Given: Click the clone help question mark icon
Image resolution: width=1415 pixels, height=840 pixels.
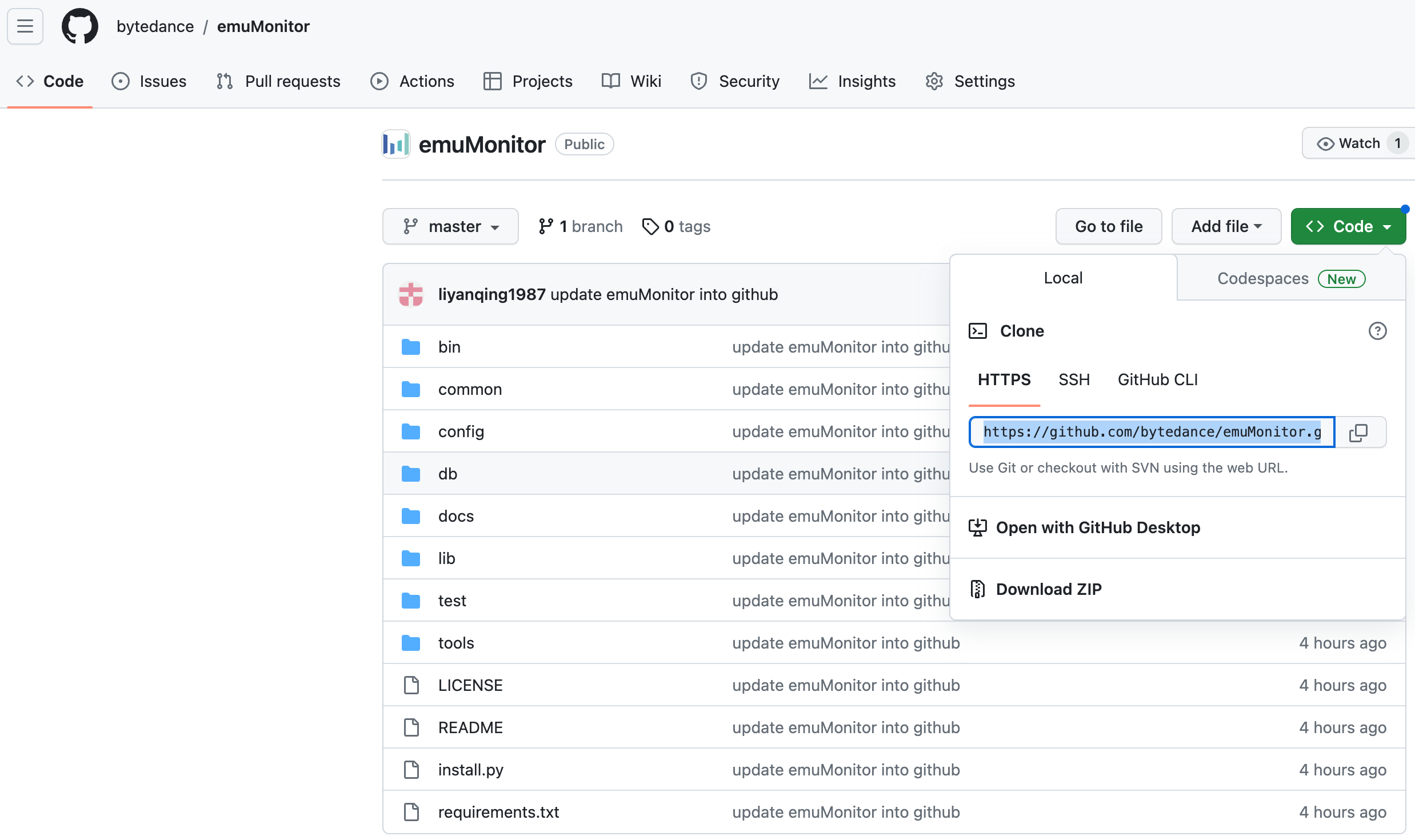Looking at the screenshot, I should point(1377,331).
